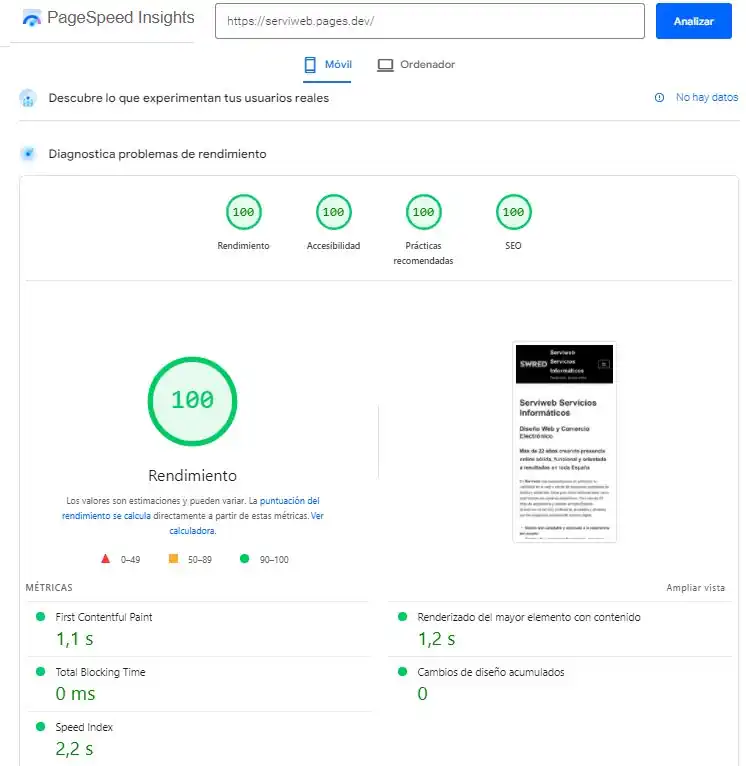The width and height of the screenshot is (746, 766).
Task: Click the PageSpeed Insights logo icon
Action: pos(32,19)
